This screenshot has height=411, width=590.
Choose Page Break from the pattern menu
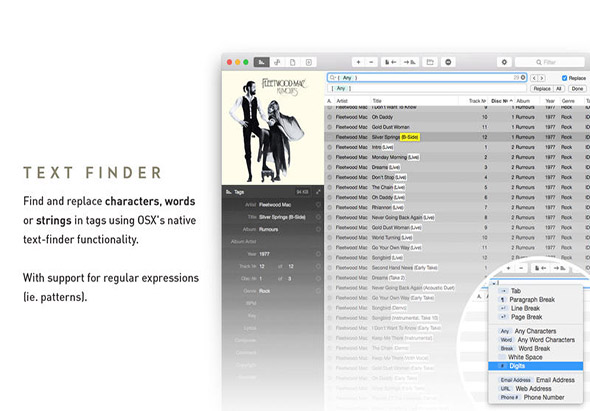coord(535,317)
